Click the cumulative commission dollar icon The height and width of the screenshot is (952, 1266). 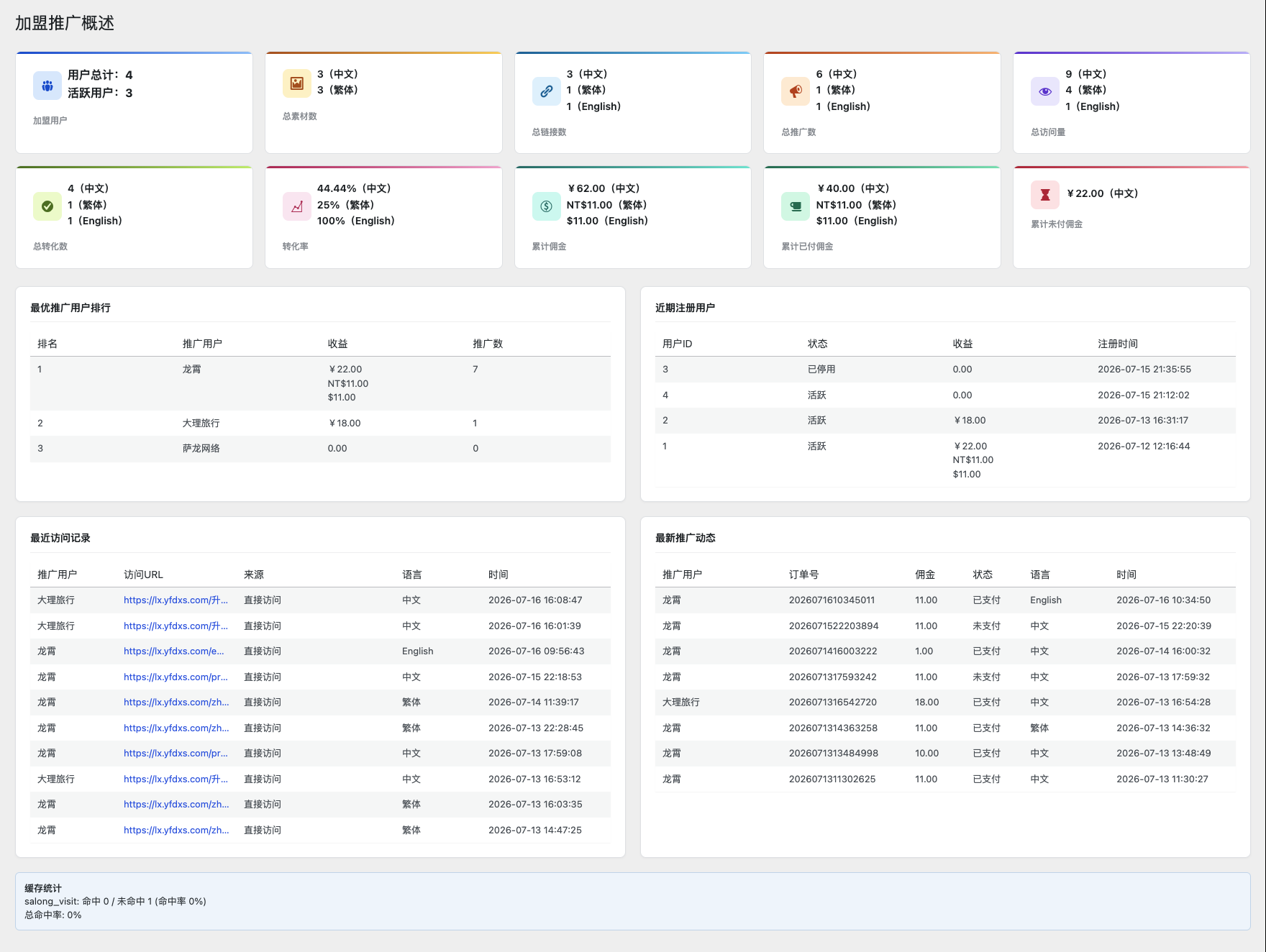[x=546, y=206]
